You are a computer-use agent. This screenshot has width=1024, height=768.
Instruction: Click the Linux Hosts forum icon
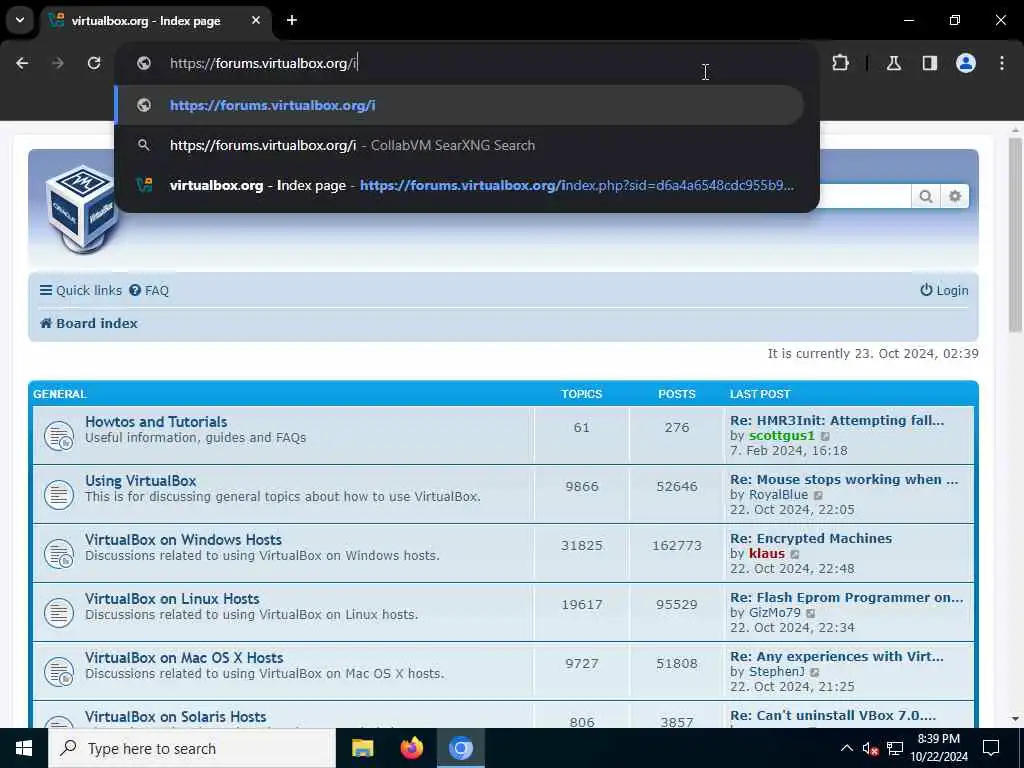(x=59, y=613)
